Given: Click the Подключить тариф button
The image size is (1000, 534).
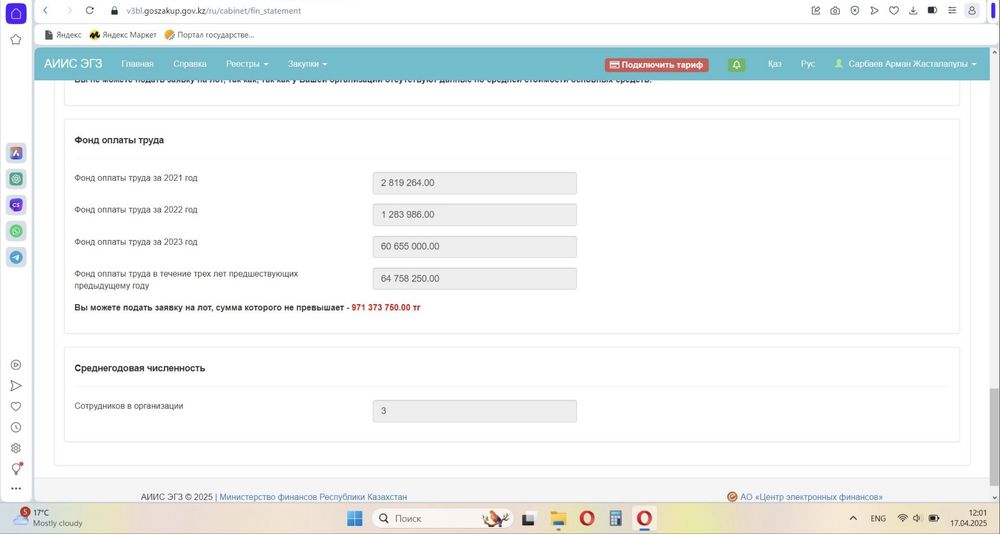Looking at the screenshot, I should pyautogui.click(x=656, y=64).
